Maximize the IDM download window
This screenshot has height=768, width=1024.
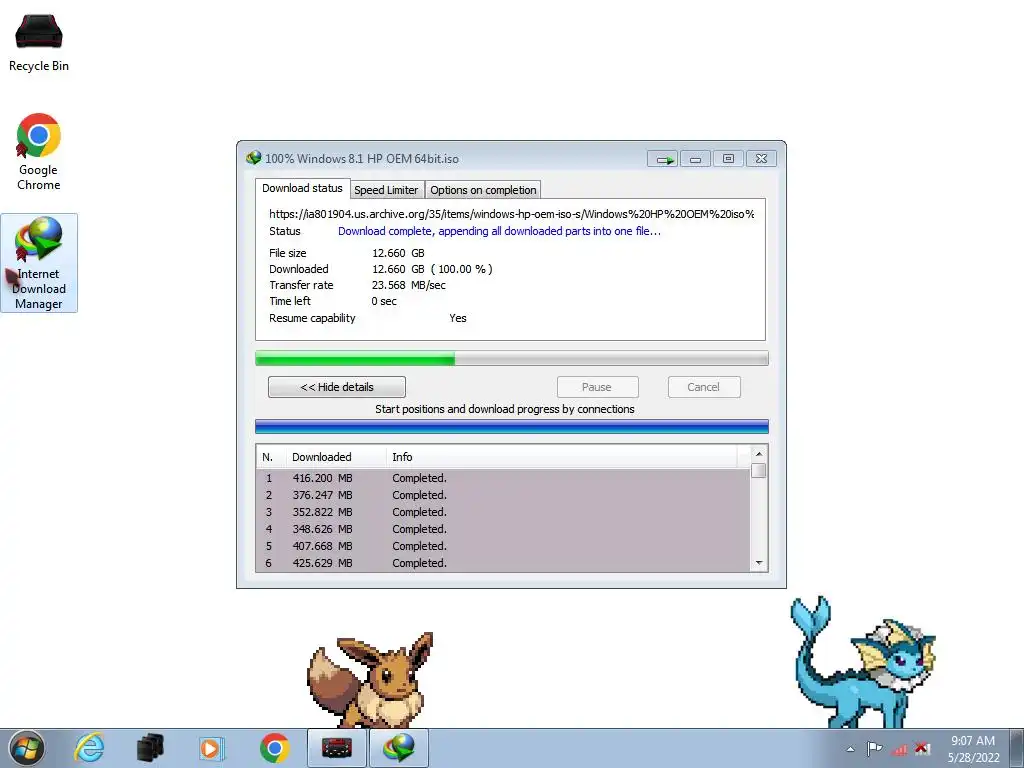pos(728,159)
